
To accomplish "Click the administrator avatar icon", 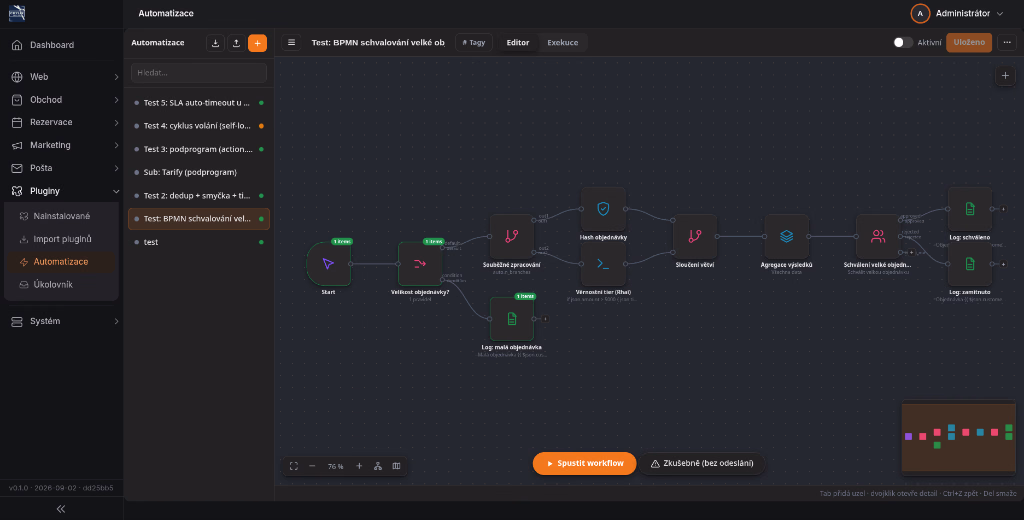I will click(920, 13).
